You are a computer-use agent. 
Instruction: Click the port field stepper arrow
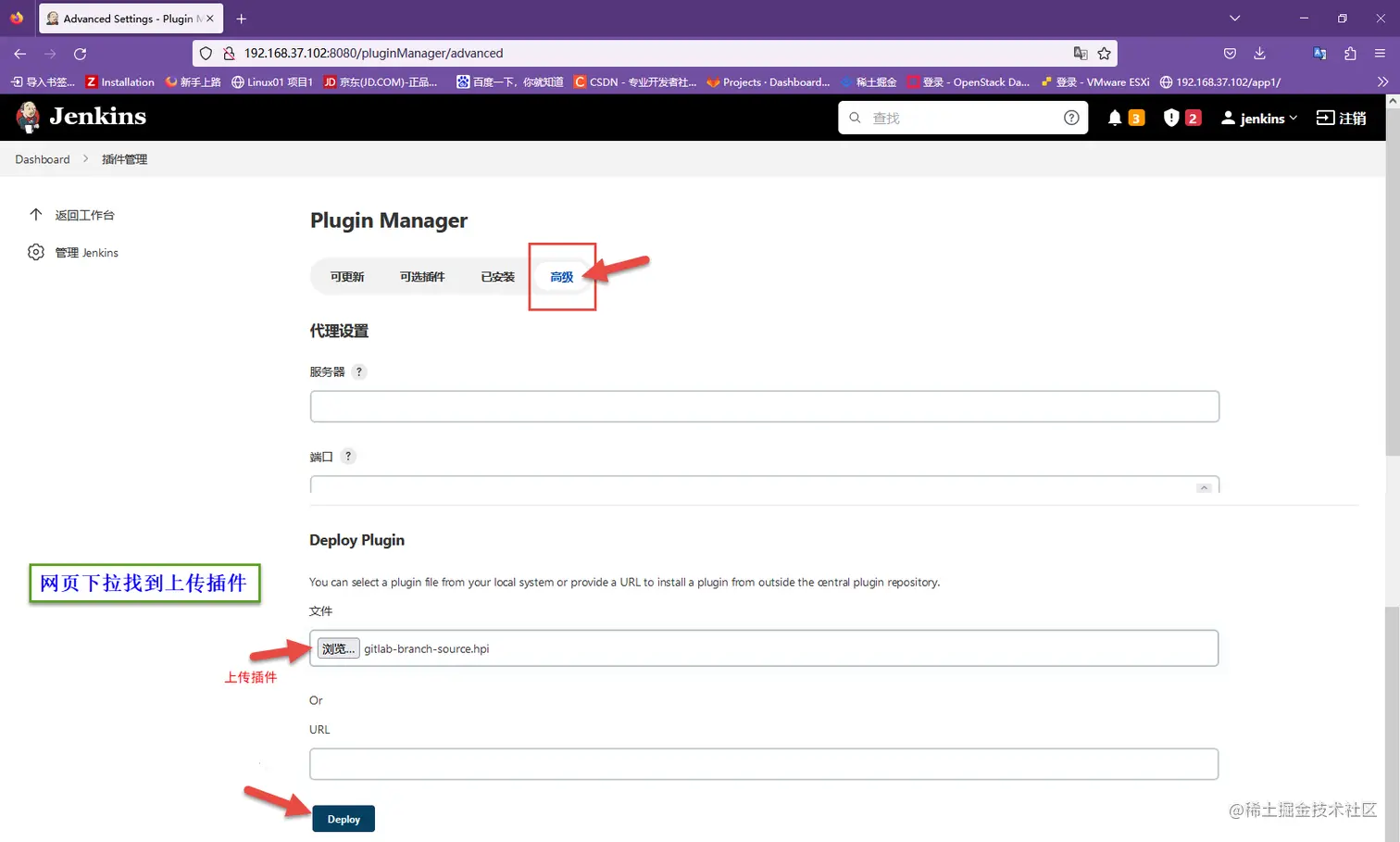tap(1204, 487)
